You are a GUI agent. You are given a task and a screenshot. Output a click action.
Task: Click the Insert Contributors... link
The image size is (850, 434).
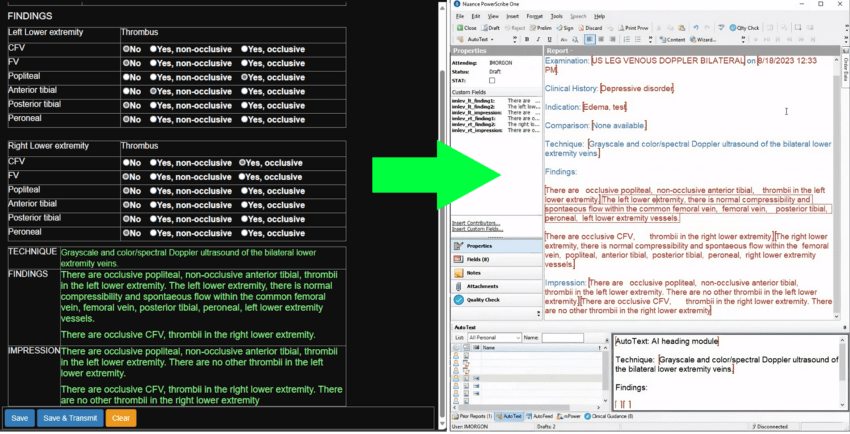[x=476, y=223]
